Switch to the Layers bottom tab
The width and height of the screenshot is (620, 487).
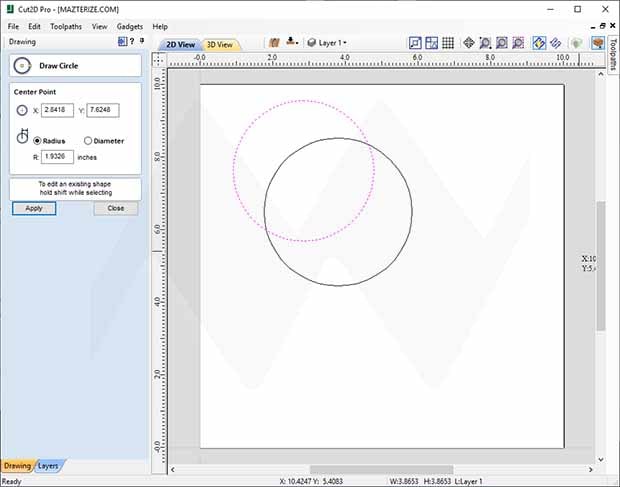pos(48,466)
